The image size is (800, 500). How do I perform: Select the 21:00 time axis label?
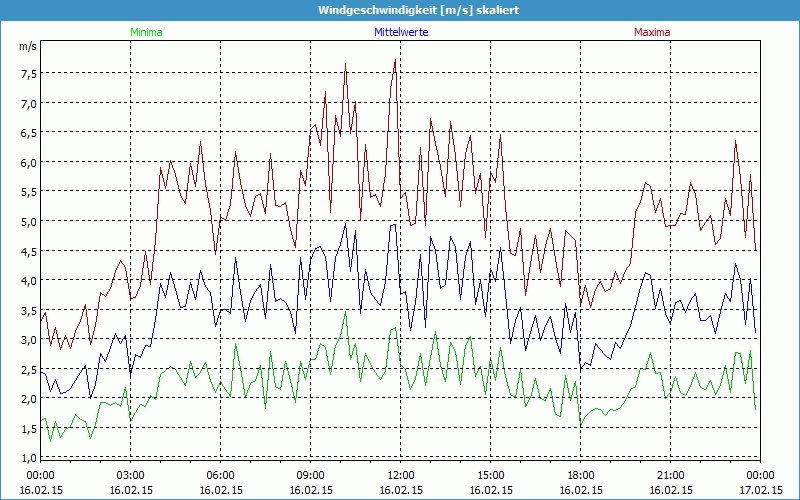pyautogui.click(x=670, y=475)
